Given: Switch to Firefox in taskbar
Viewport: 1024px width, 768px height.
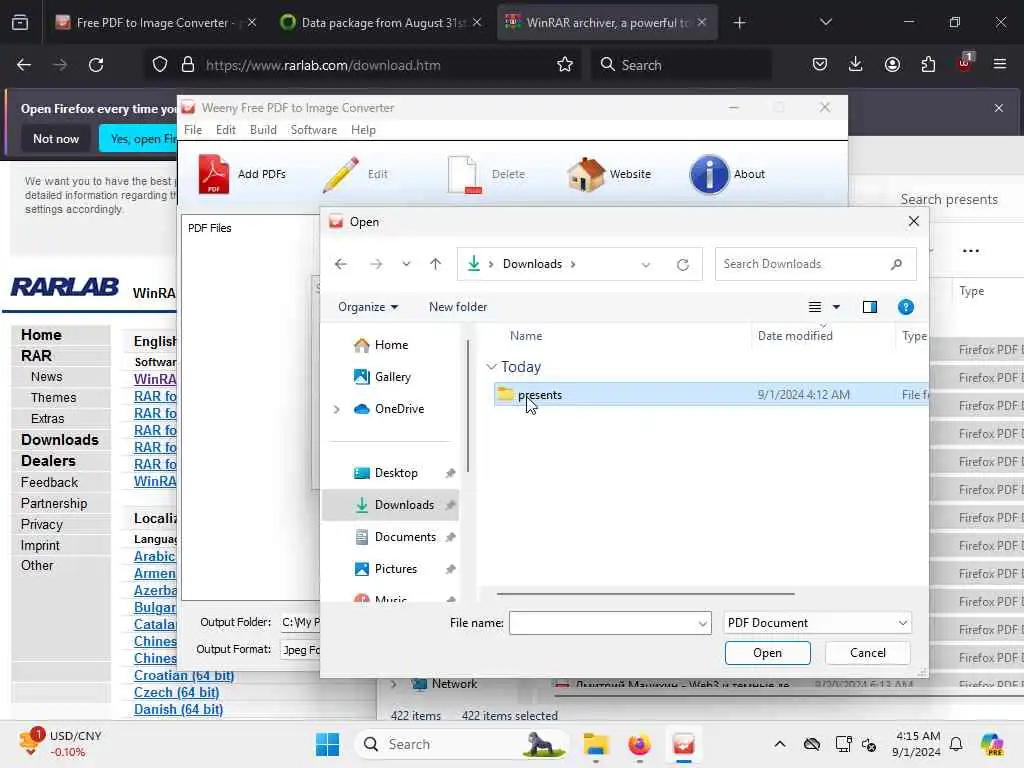Looking at the screenshot, I should coord(639,744).
